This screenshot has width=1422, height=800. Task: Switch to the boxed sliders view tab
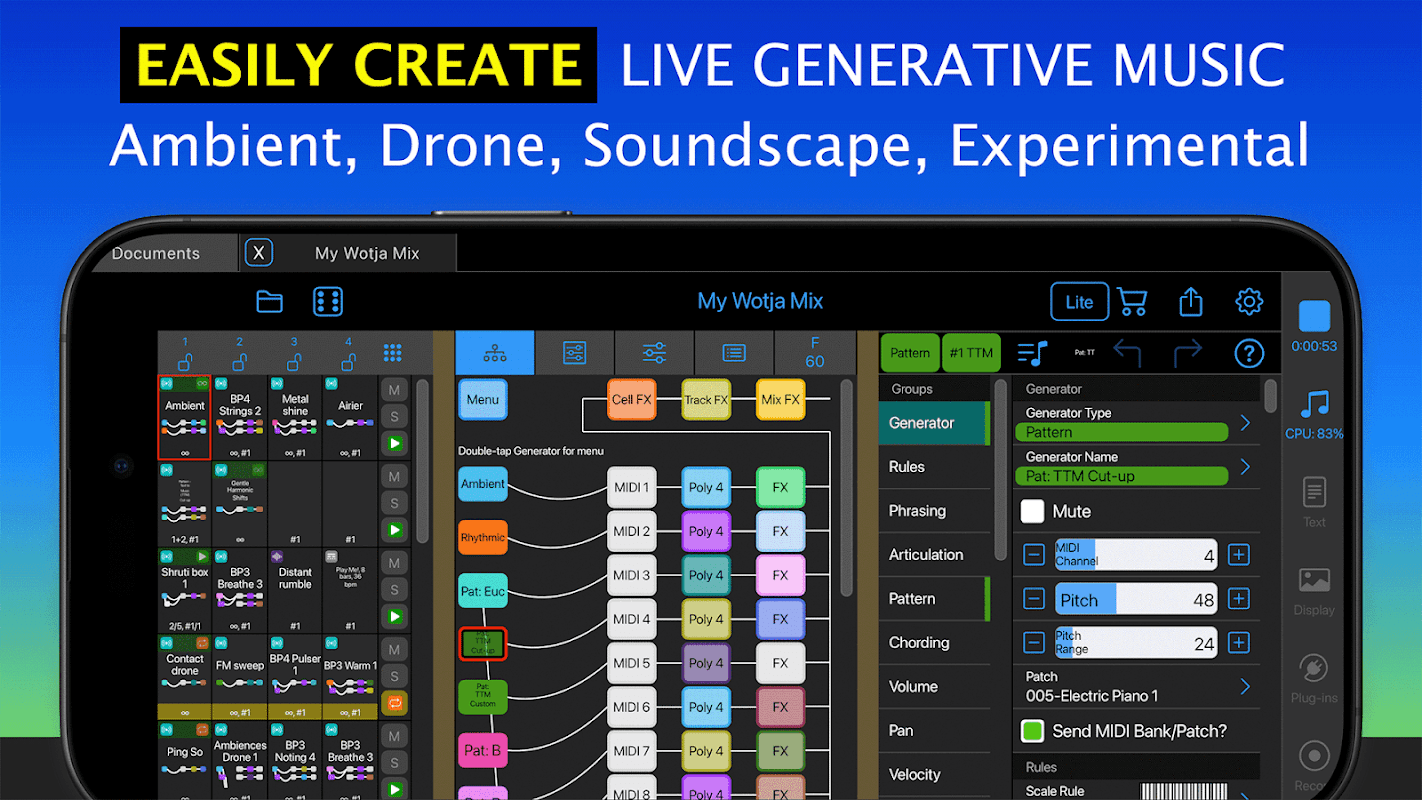[x=575, y=353]
